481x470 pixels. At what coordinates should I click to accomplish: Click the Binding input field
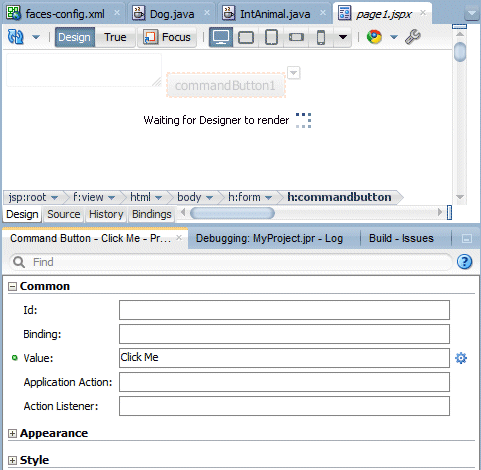284,334
